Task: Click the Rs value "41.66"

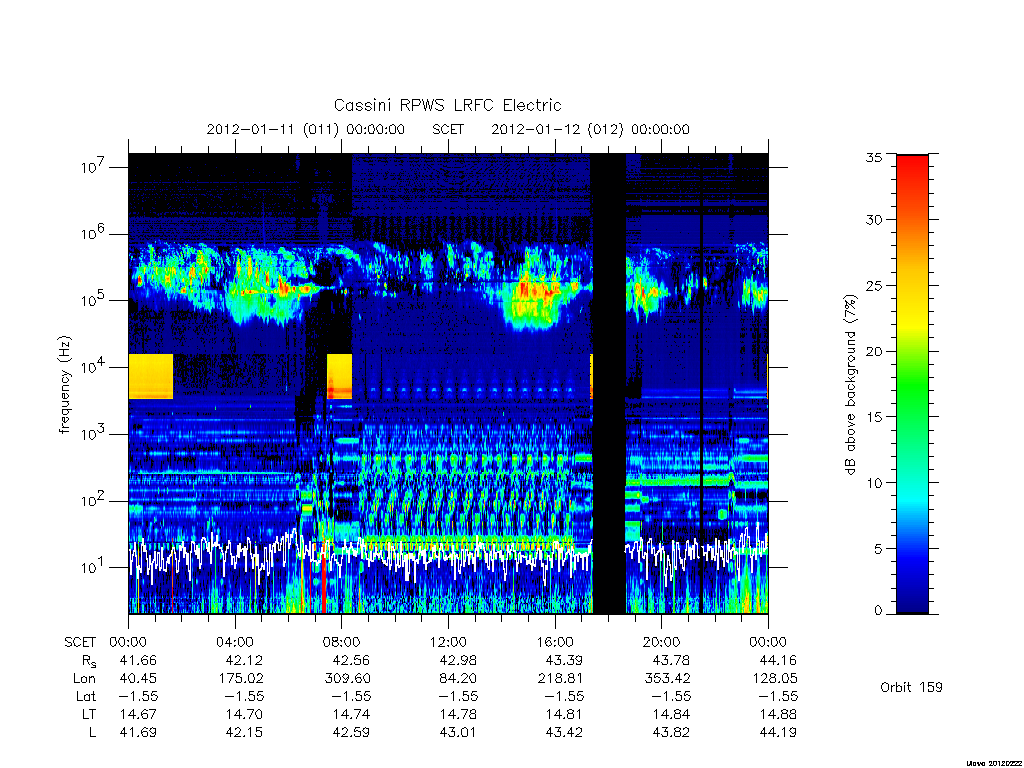Action: 138,660
